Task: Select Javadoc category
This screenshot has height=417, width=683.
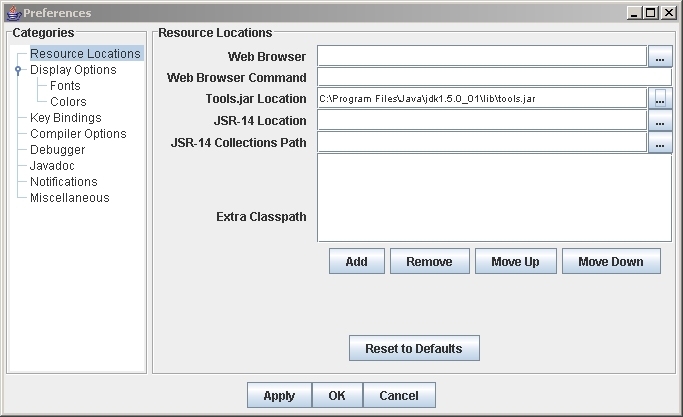Action: (x=52, y=166)
